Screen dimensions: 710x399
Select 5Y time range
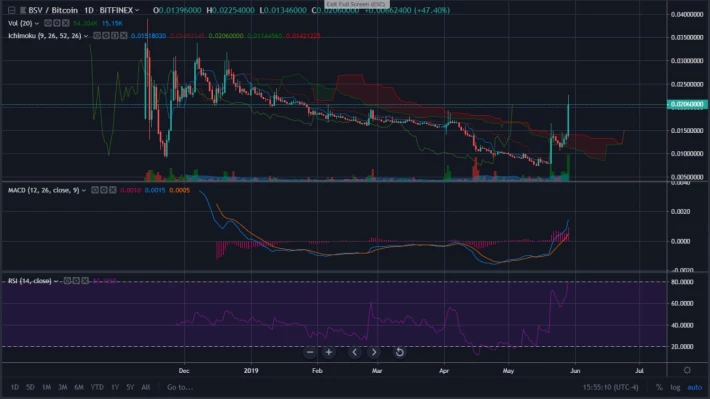pos(130,387)
